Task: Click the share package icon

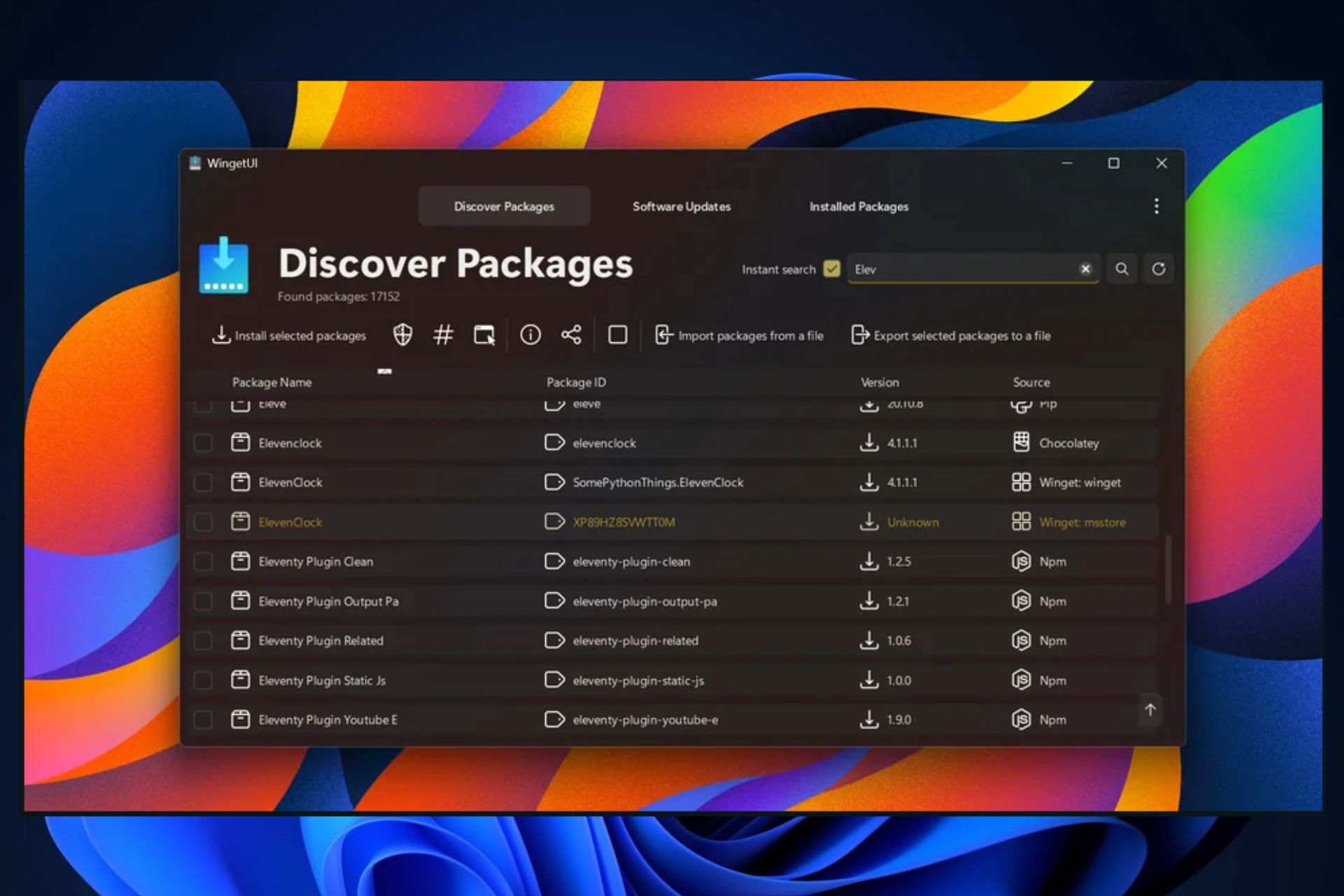Action: [571, 335]
